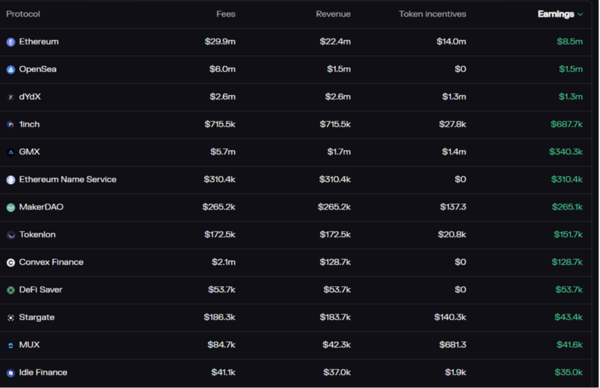The image size is (600, 388).
Task: Click the MUX logo icon
Action: (x=11, y=345)
